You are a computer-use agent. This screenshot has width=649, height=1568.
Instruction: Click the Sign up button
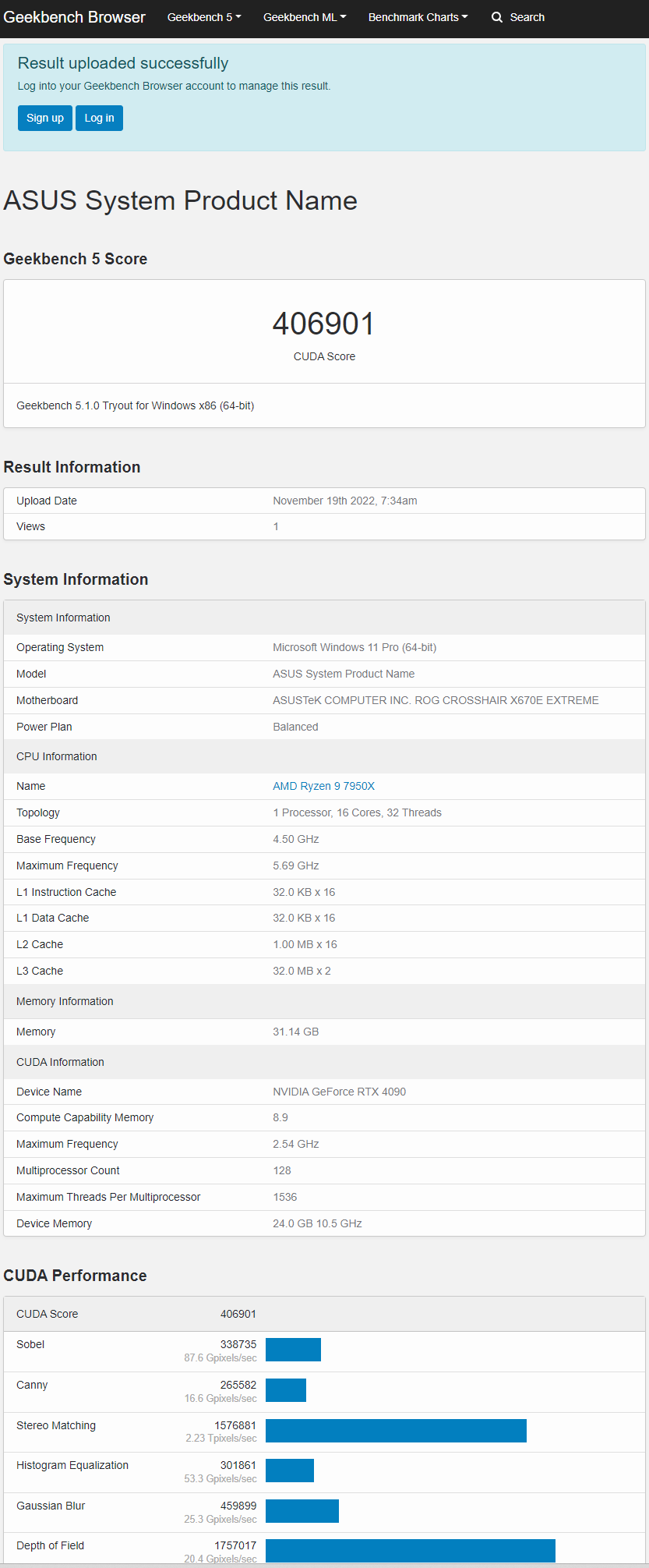click(x=45, y=118)
